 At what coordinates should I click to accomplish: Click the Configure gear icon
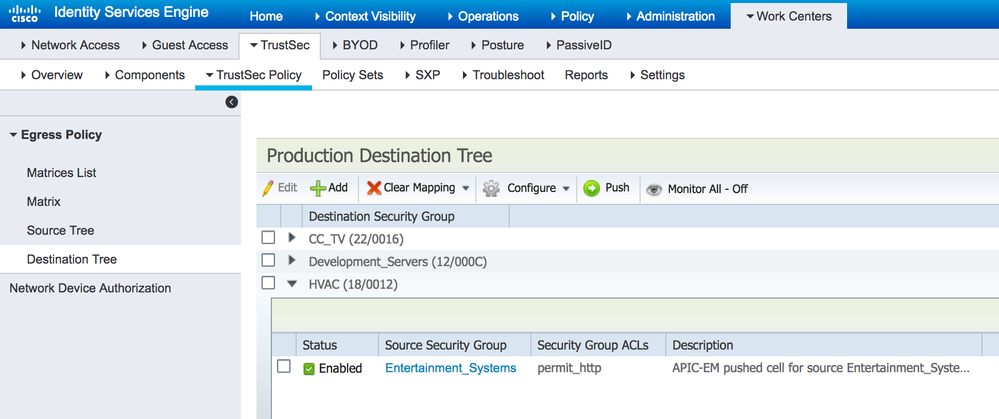coord(491,188)
